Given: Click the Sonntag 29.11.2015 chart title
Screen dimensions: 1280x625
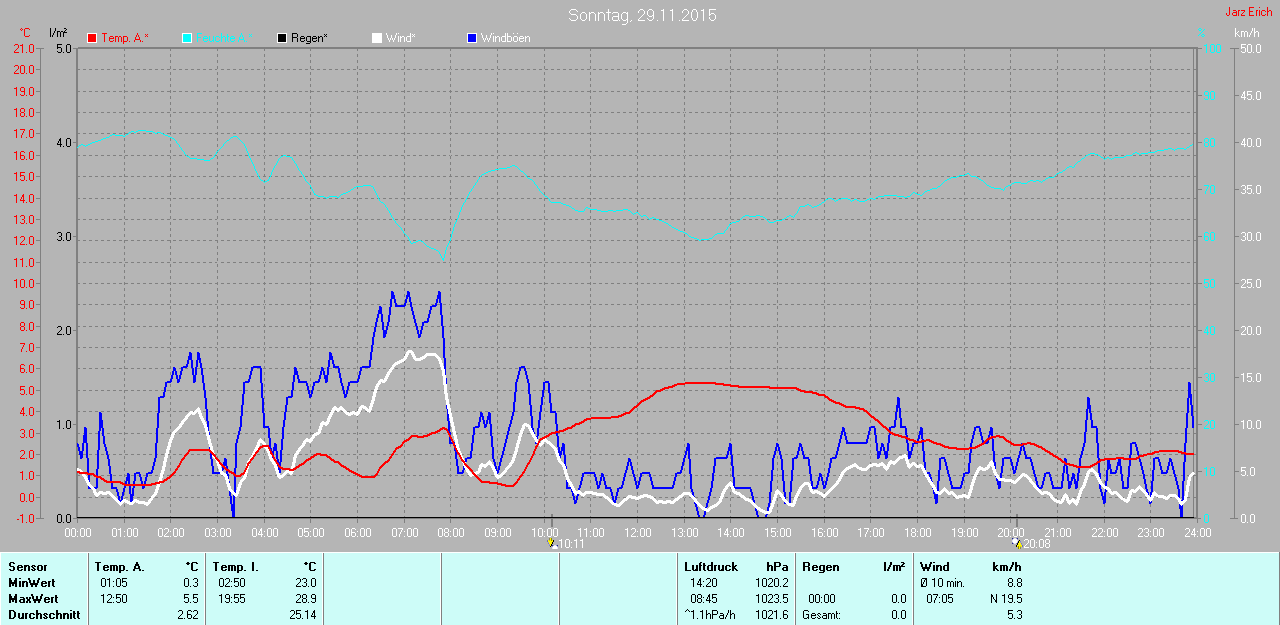Looking at the screenshot, I should coord(642,15).
